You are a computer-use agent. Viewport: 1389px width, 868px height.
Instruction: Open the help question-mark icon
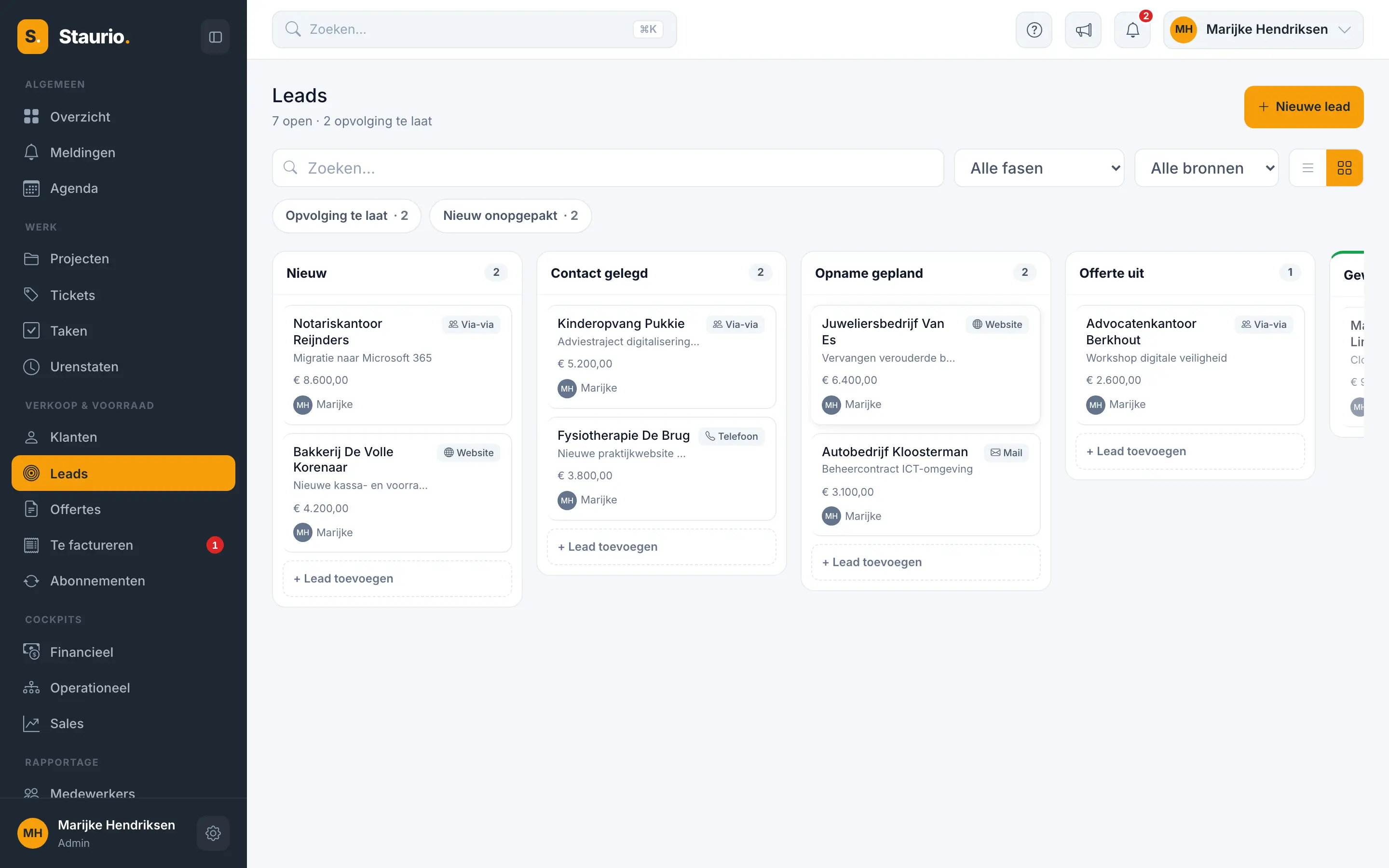1034,30
